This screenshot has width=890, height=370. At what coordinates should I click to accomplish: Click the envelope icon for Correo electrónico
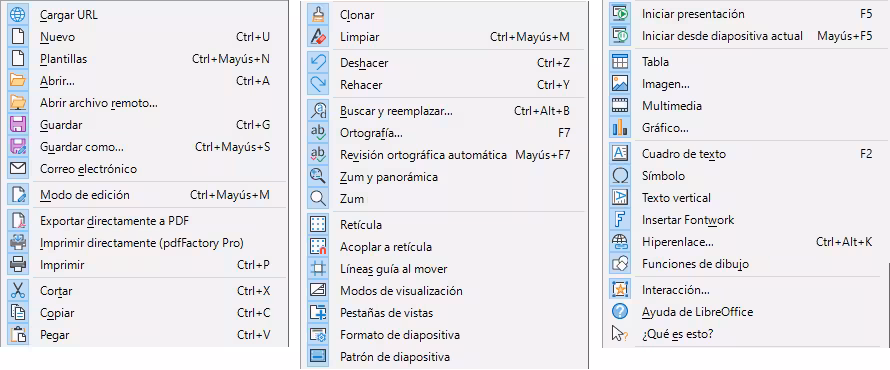pos(18,169)
